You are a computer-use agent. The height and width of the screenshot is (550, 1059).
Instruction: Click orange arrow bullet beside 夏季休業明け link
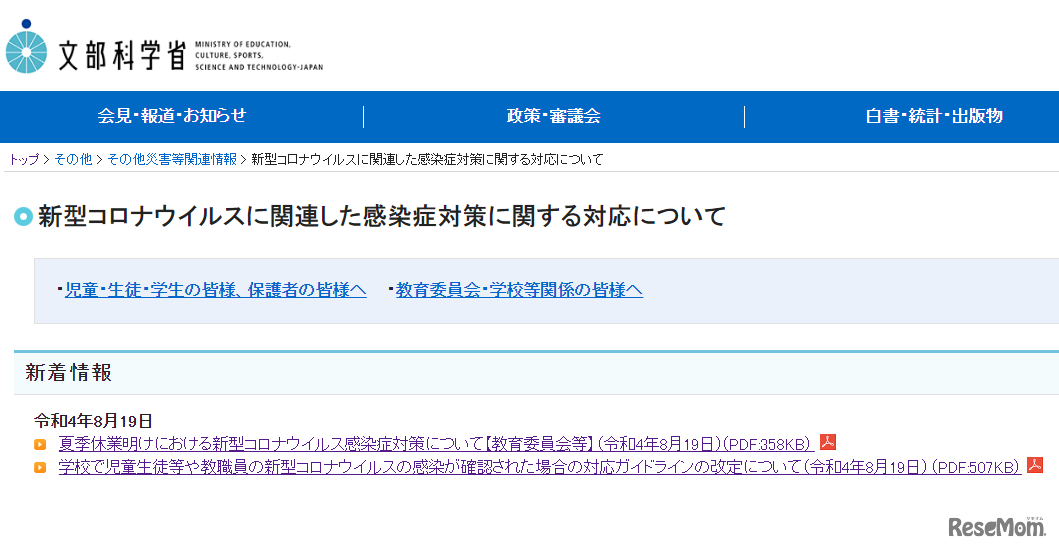click(41, 445)
